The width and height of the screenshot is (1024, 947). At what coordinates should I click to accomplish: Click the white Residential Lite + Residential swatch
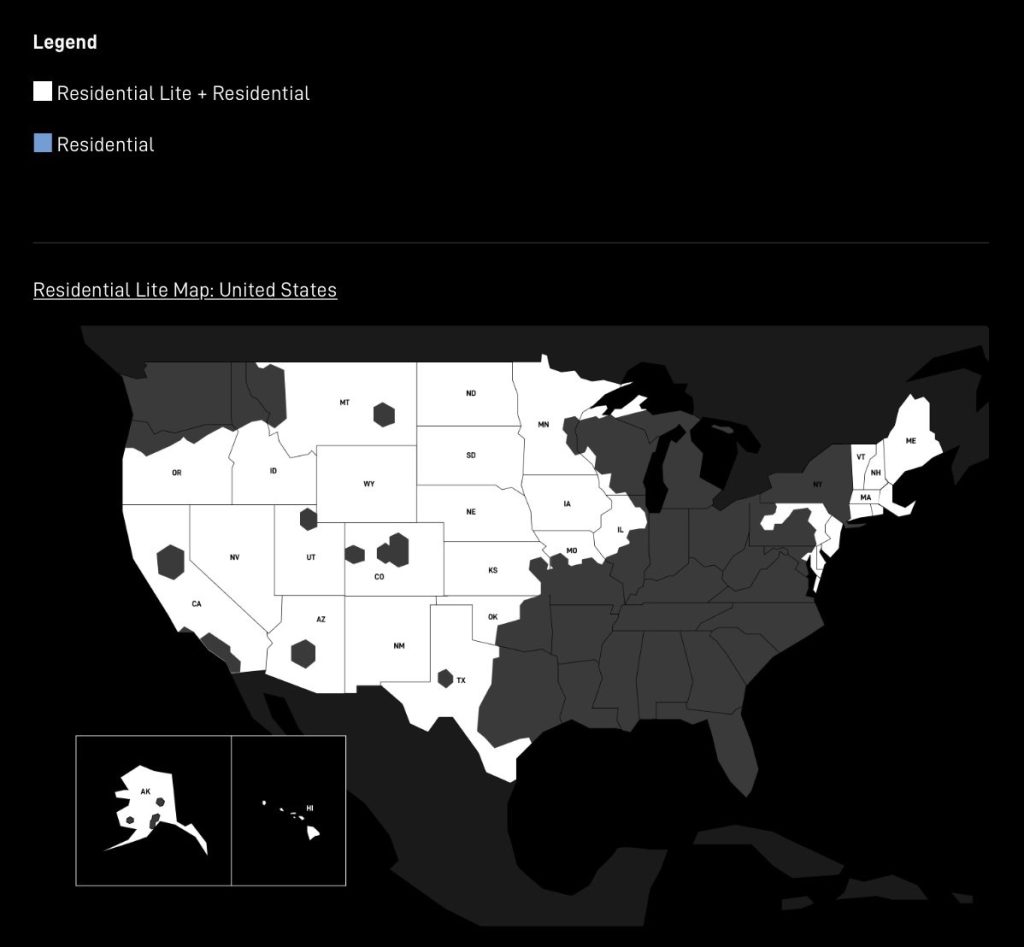(42, 92)
